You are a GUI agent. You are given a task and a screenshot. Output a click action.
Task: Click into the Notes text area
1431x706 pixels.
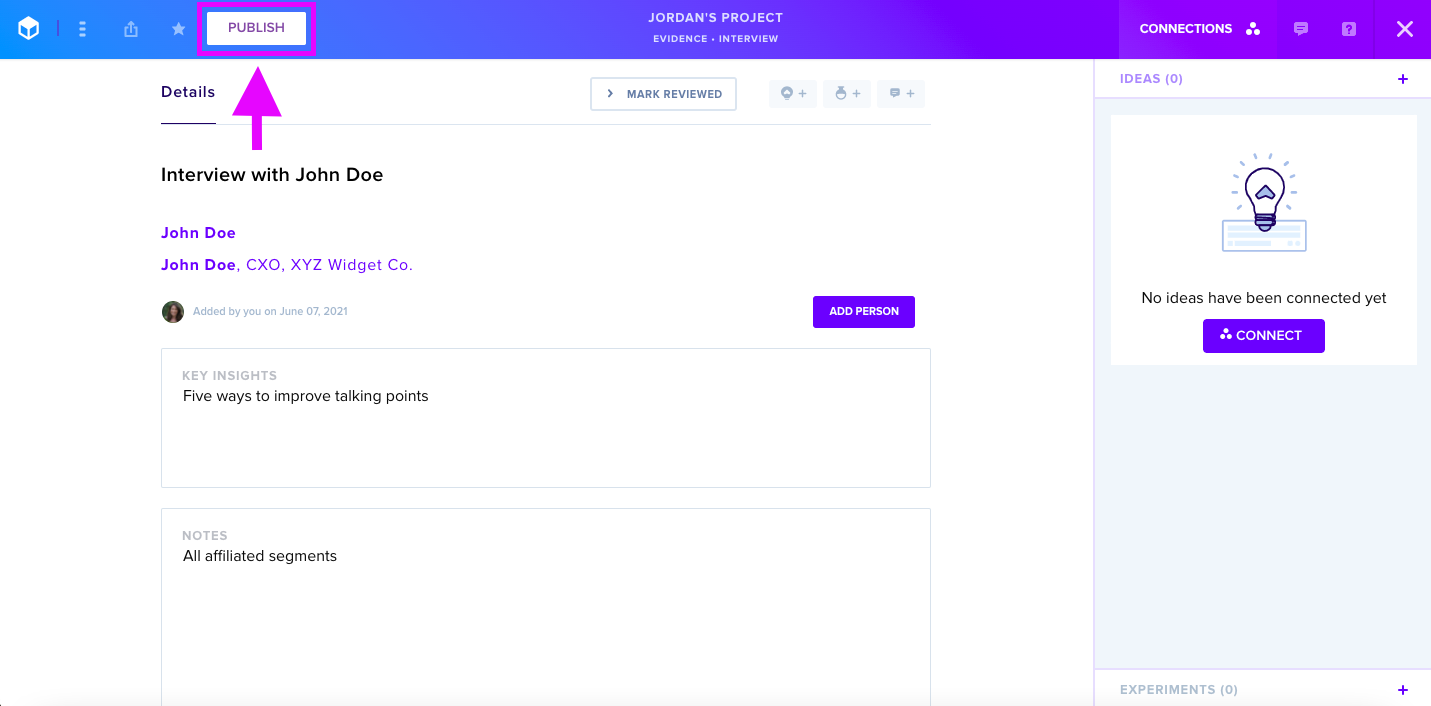click(x=546, y=607)
